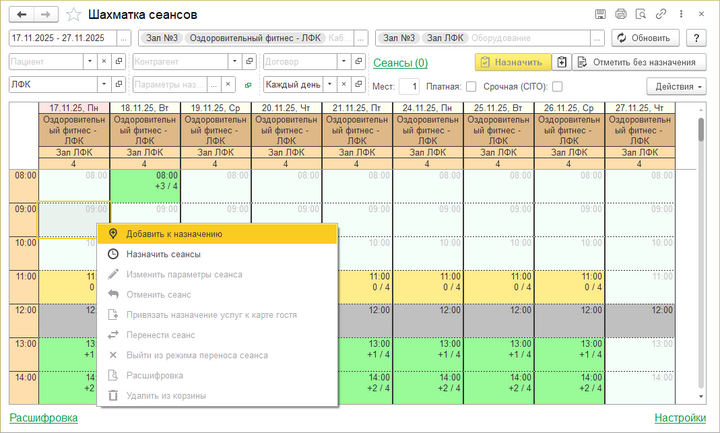
Task: Click the vertical scrollbar thumb of the schedule
Action: pyautogui.click(x=701, y=129)
